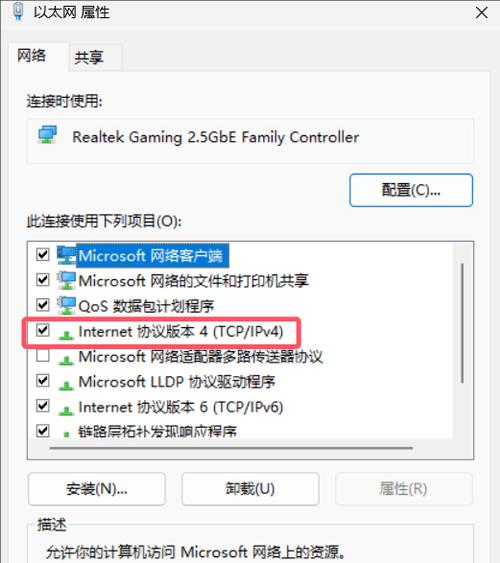500x563 pixels.
Task: Click the Realtek network adapter icon
Action: point(47,135)
